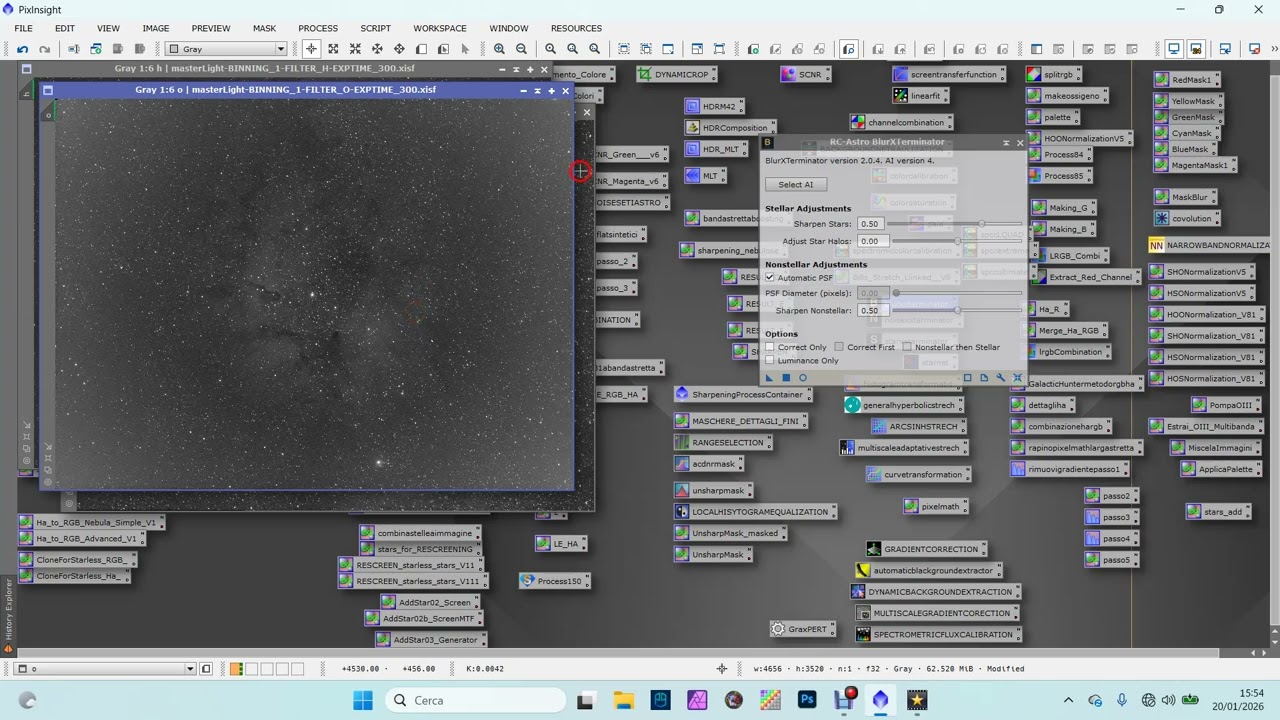This screenshot has width=1280, height=720.
Task: Open File Explorer from the taskbar
Action: (623, 700)
